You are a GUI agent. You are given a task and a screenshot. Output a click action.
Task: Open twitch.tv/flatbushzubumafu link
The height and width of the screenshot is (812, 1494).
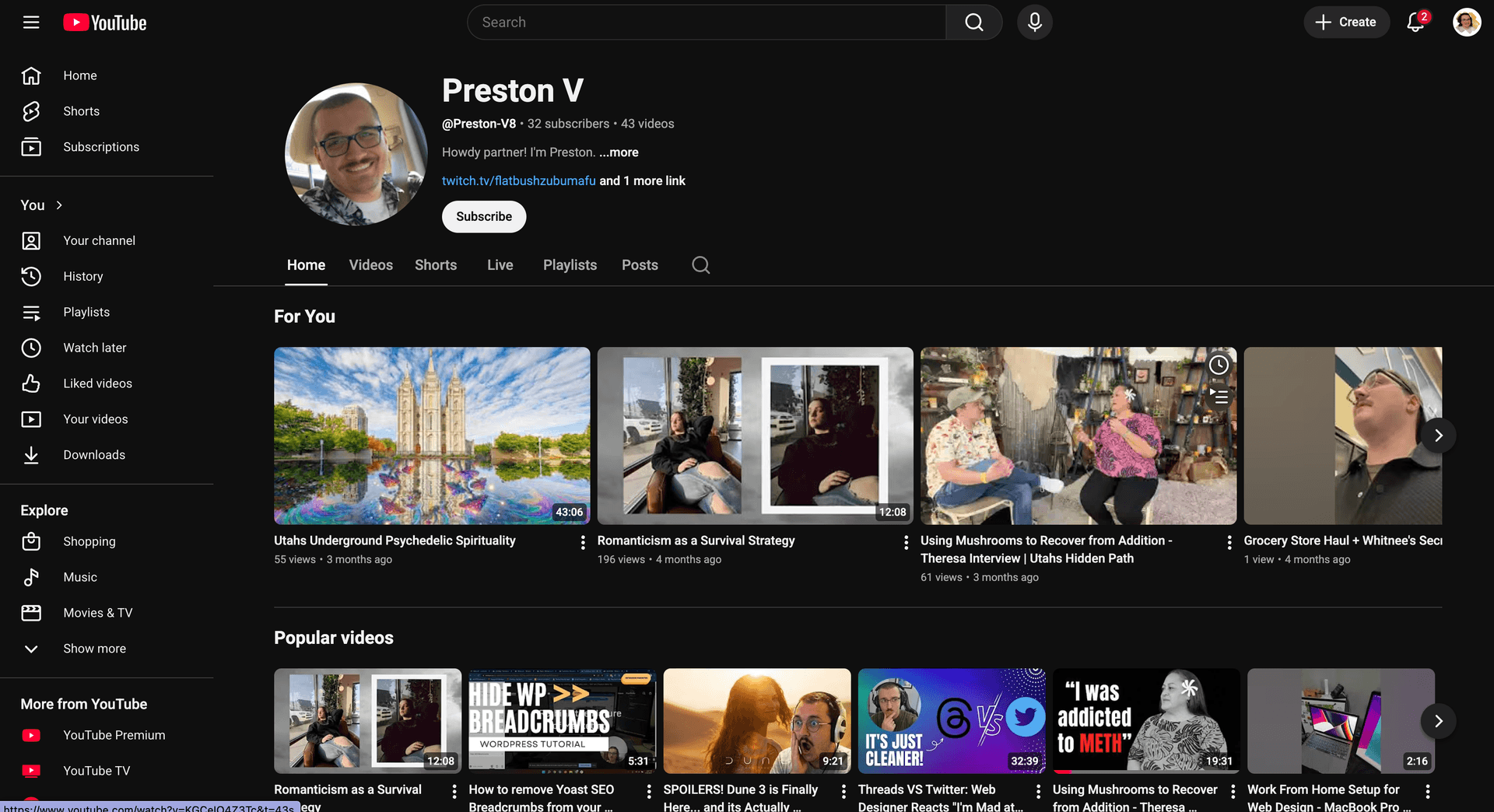pyautogui.click(x=519, y=180)
